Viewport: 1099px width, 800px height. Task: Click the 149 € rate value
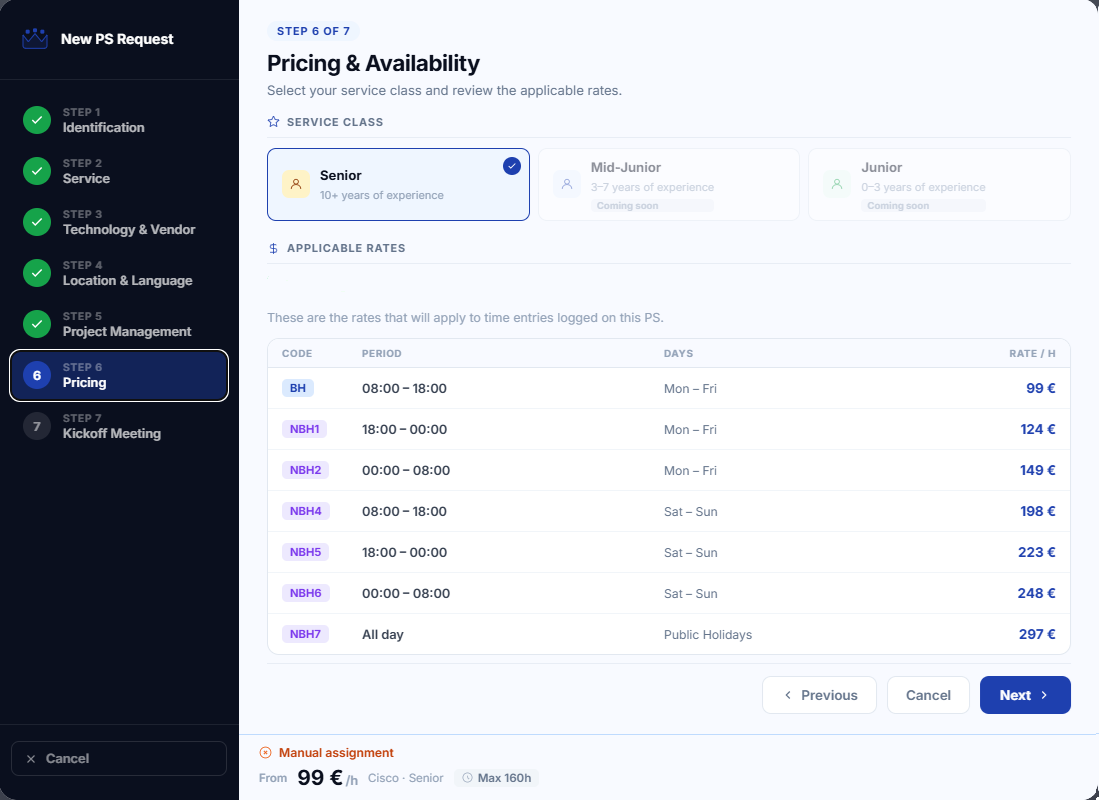click(x=1037, y=470)
